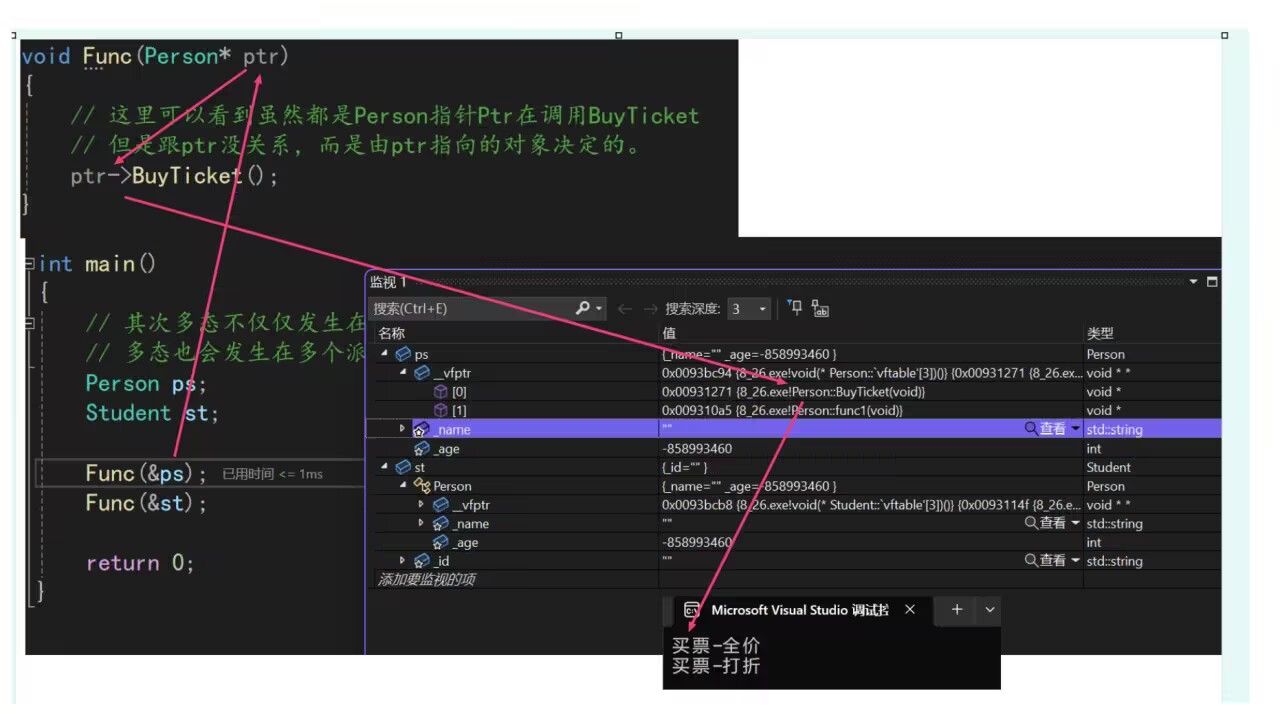Collapse the int main() code block
This screenshot has height=714, width=1280.
coord(30,264)
